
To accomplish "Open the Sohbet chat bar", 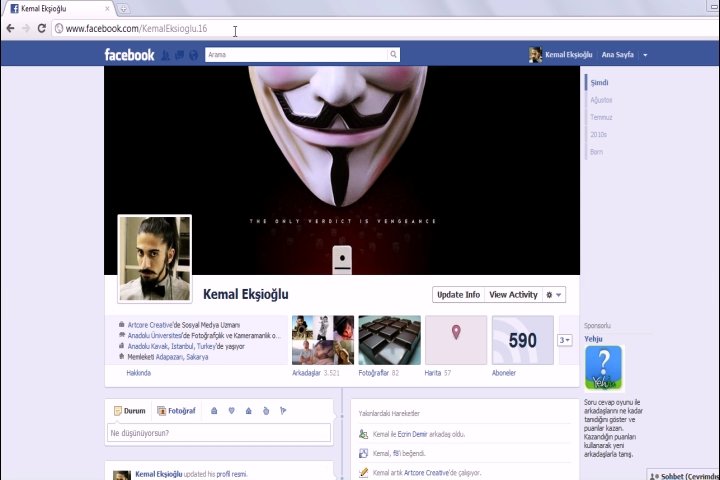I will pos(683,475).
